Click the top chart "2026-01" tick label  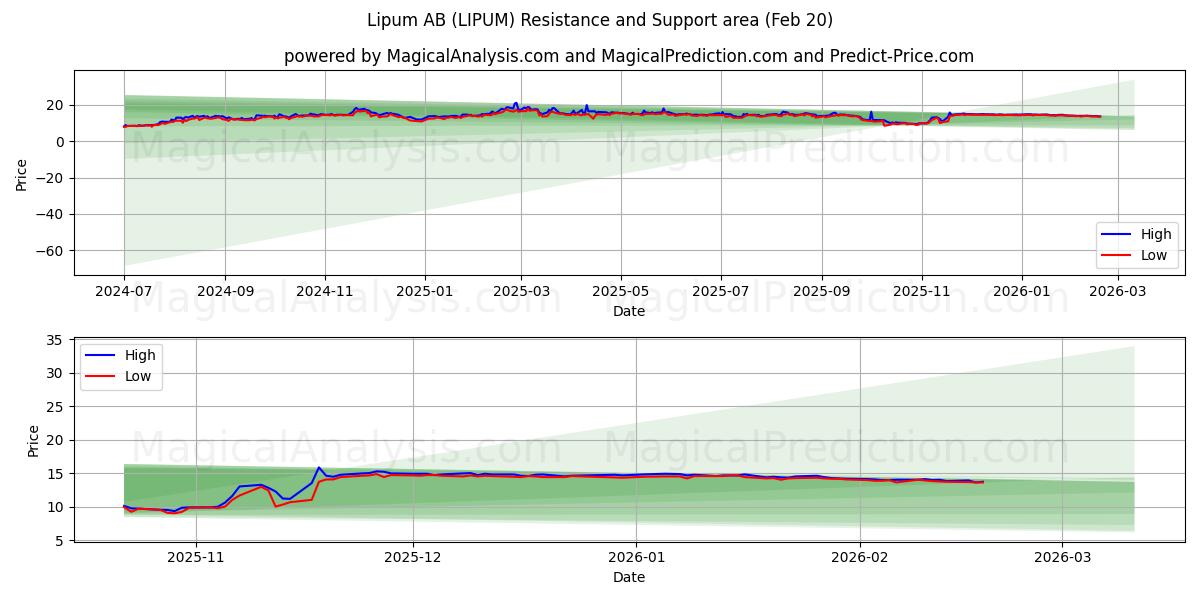1022,291
